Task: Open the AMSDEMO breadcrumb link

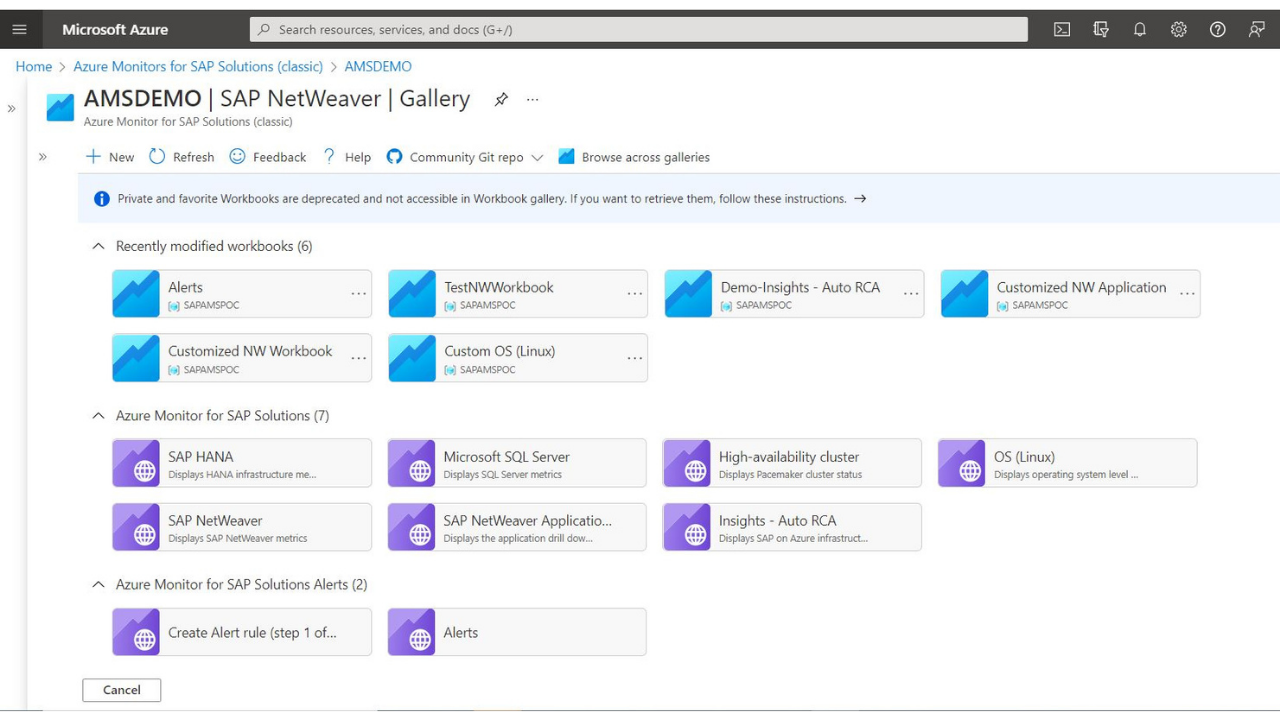Action: (378, 66)
